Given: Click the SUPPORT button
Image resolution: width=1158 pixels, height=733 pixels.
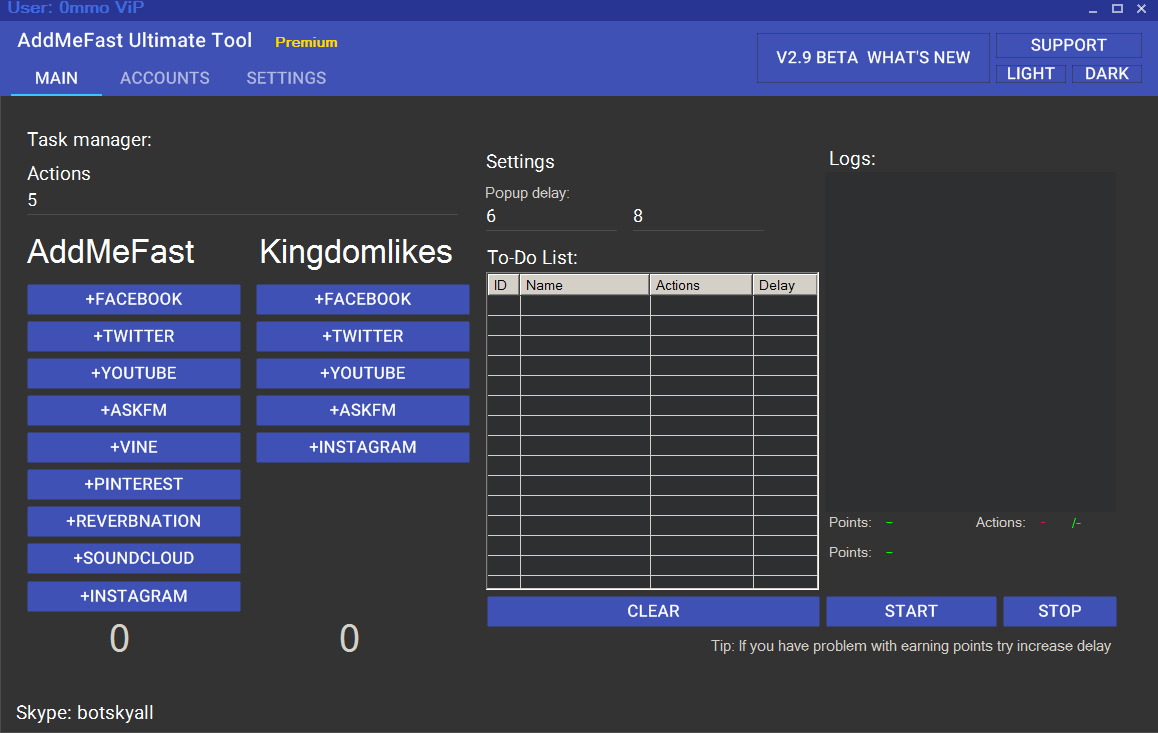Looking at the screenshot, I should coord(1069,45).
